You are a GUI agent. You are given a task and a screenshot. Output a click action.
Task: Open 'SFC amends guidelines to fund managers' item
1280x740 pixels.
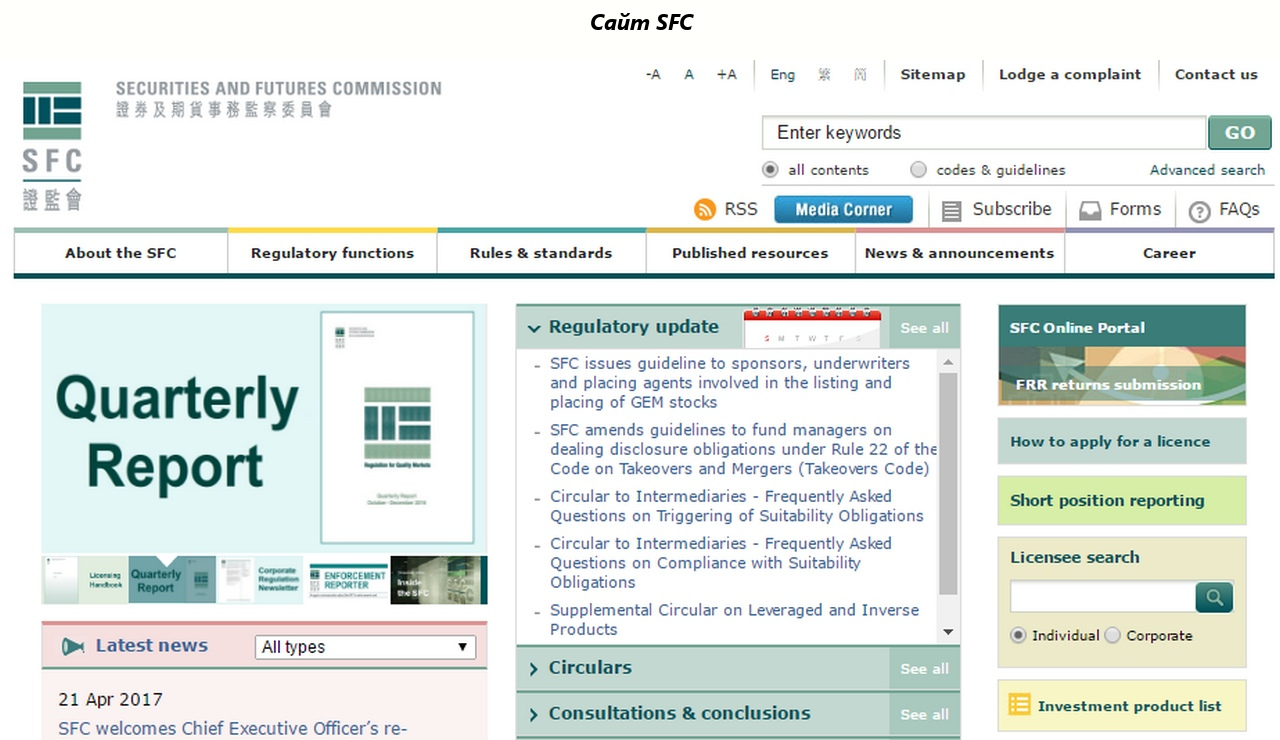point(743,449)
